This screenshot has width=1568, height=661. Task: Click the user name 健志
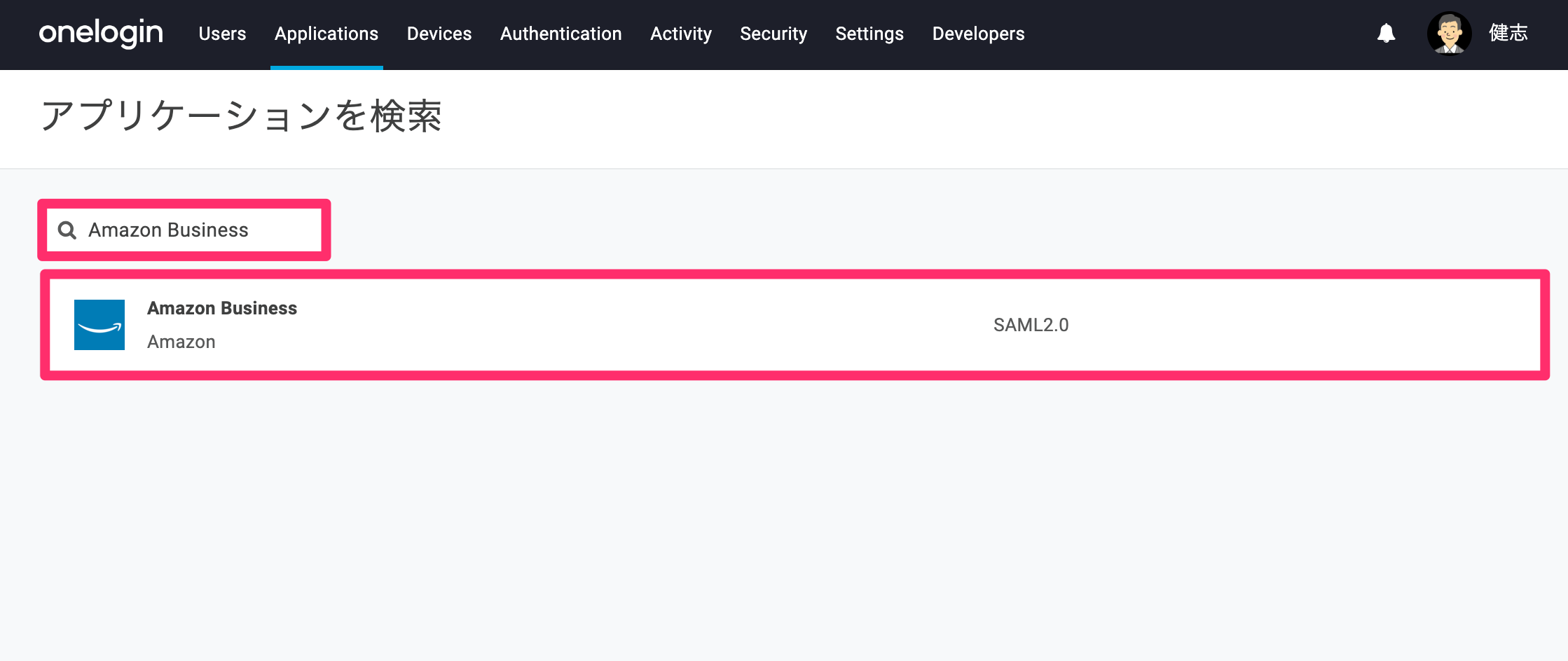click(x=1508, y=33)
